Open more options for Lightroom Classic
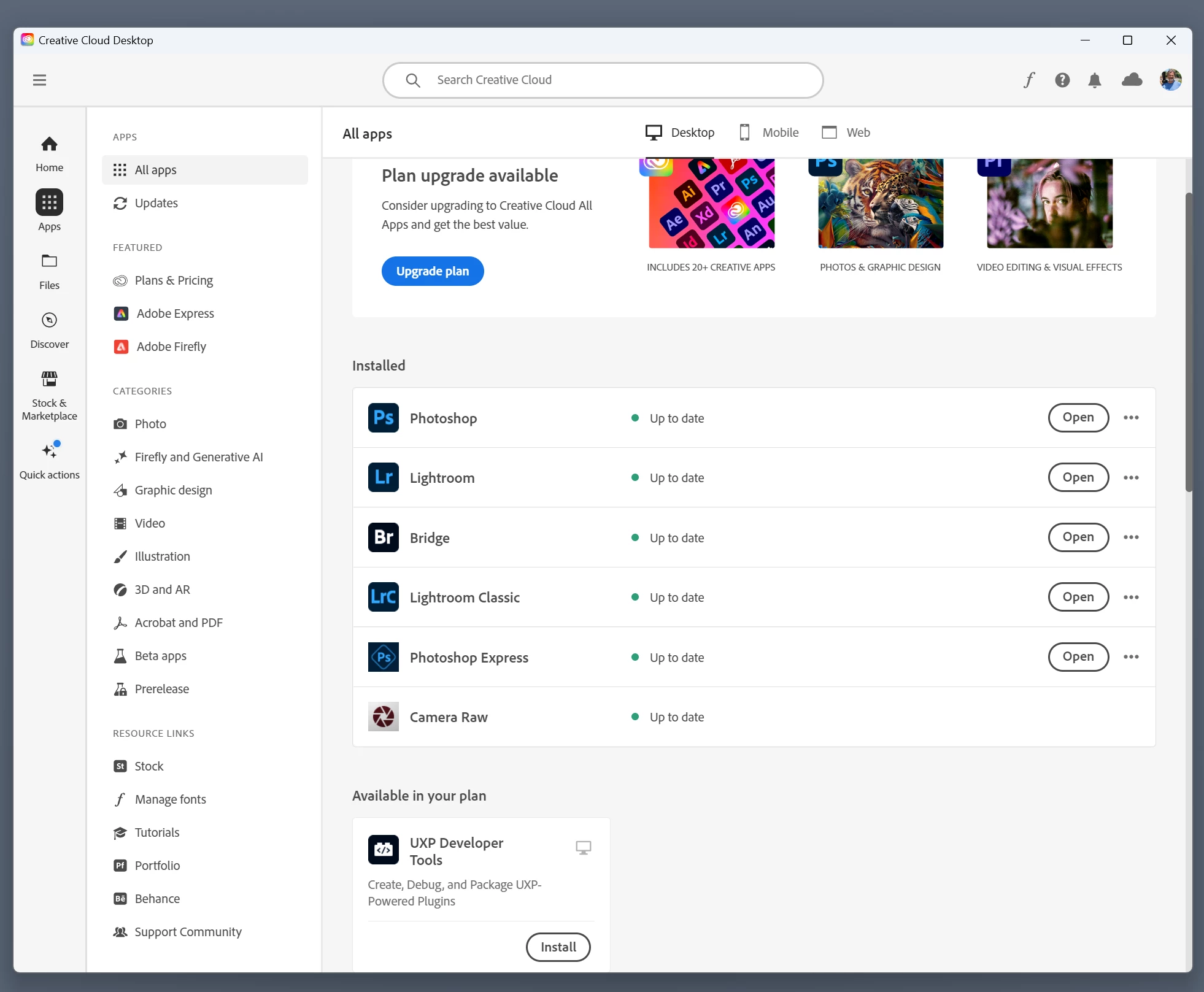1204x992 pixels. (x=1131, y=598)
